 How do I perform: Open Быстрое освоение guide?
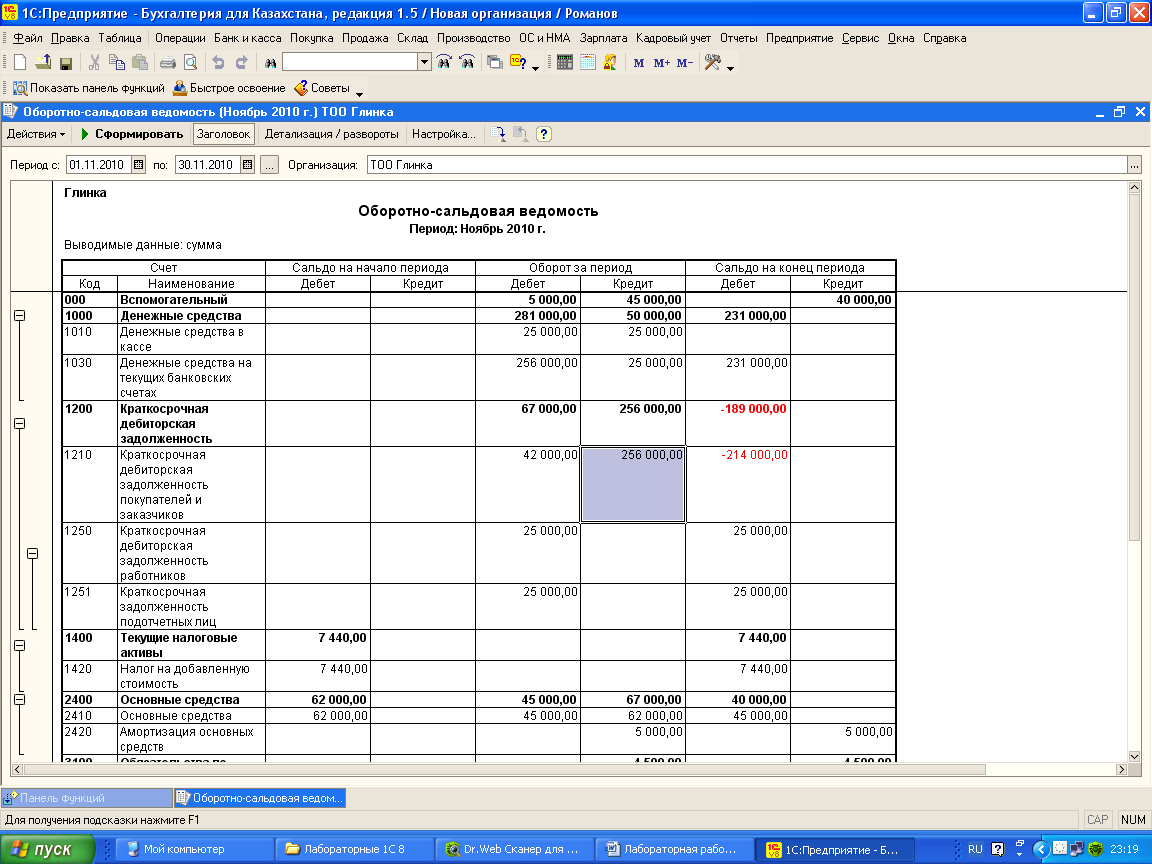(228, 88)
